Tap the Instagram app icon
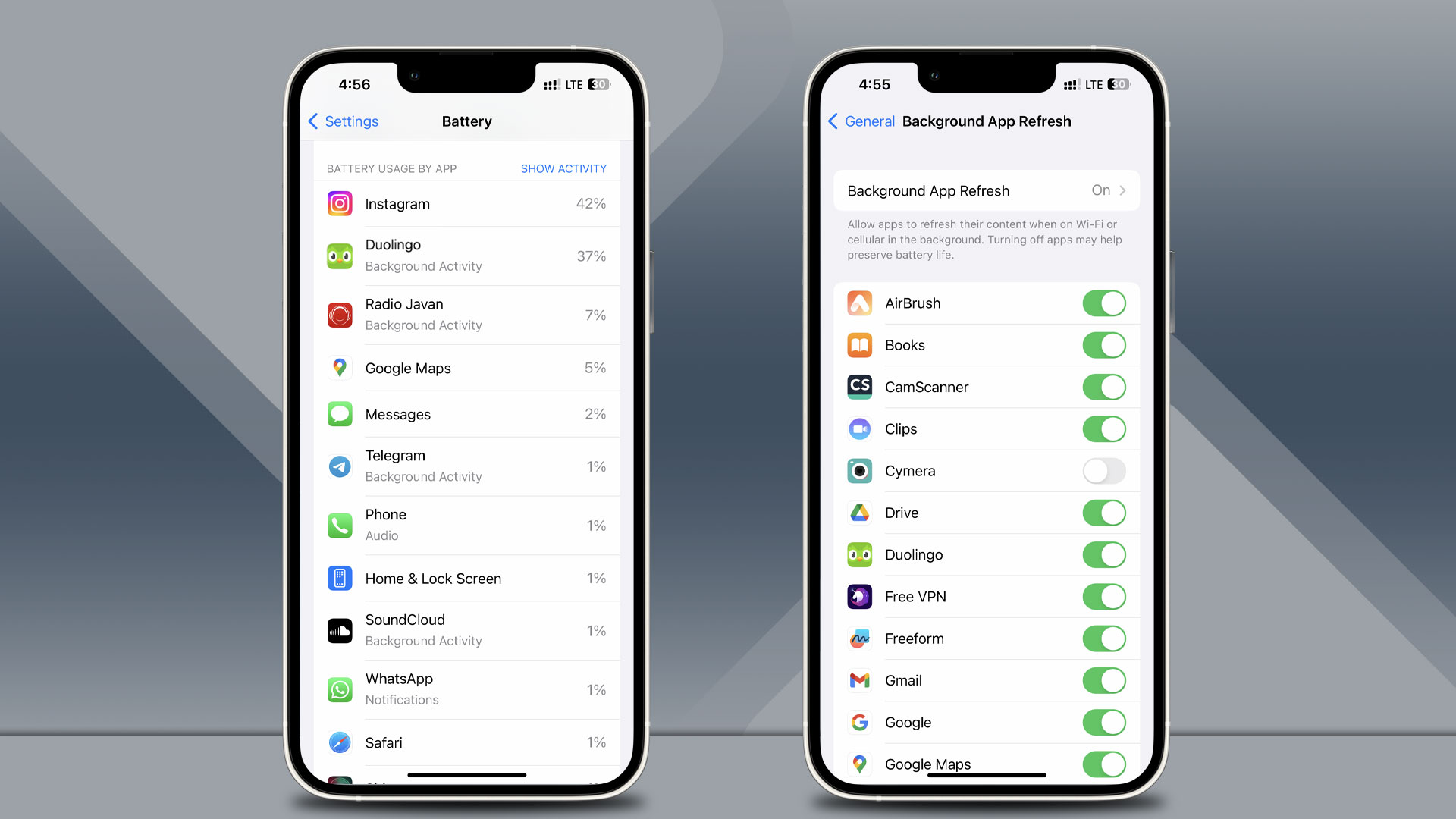Image resolution: width=1456 pixels, height=819 pixels. [x=339, y=204]
